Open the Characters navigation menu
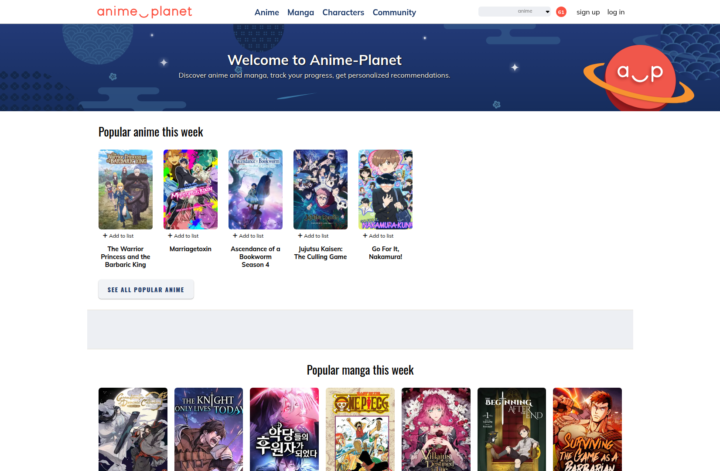 pos(343,13)
